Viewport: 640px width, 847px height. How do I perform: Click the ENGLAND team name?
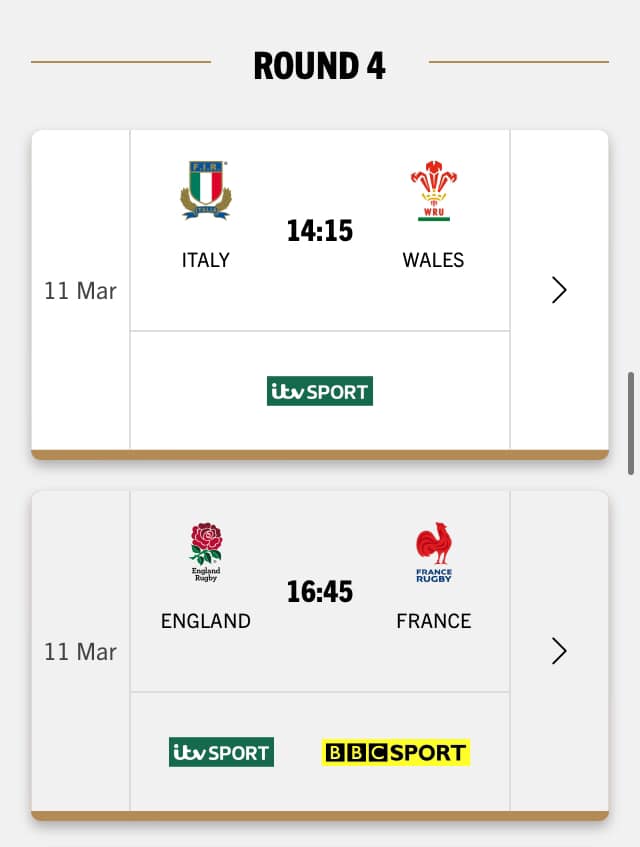pyautogui.click(x=206, y=621)
